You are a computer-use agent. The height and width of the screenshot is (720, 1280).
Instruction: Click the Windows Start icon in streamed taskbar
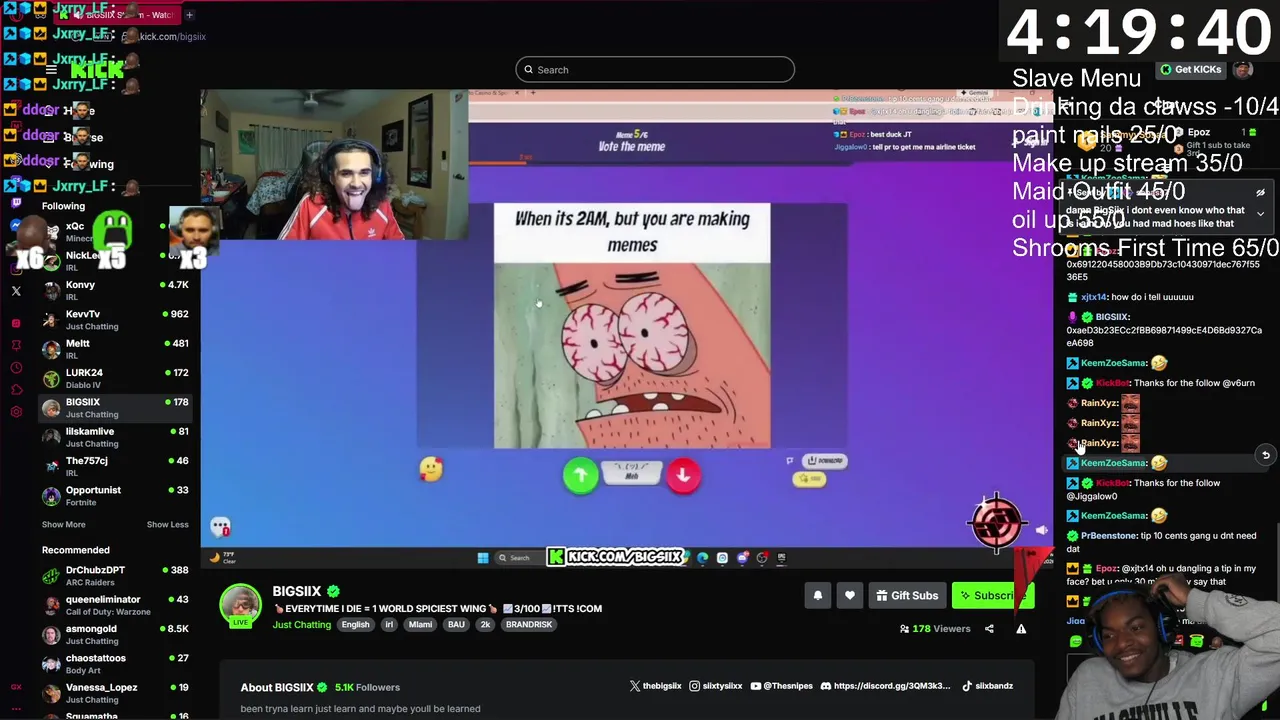(x=483, y=558)
